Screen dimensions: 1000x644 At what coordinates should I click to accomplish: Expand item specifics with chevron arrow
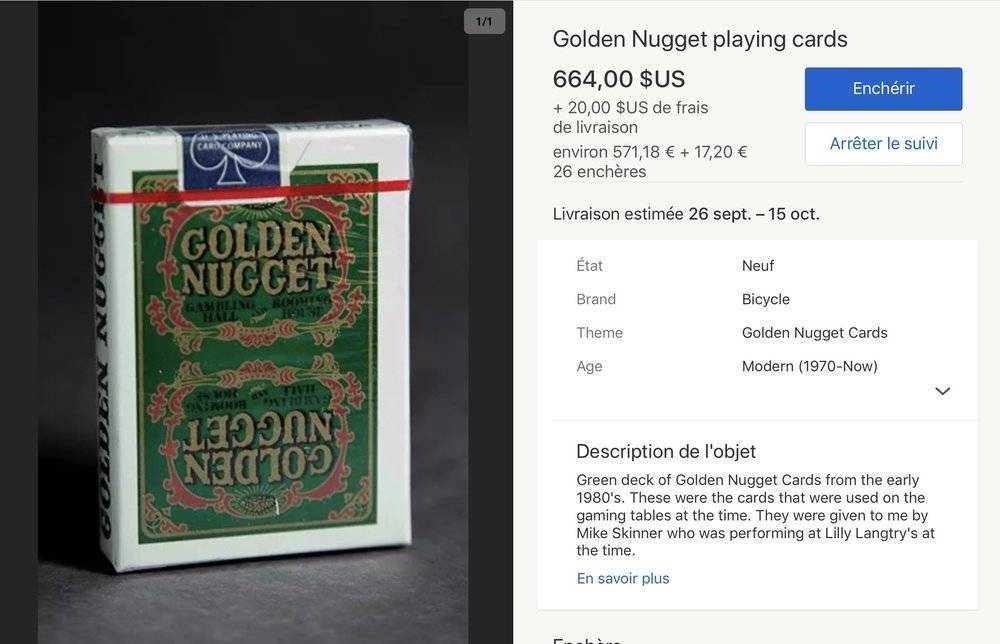pyautogui.click(x=942, y=391)
